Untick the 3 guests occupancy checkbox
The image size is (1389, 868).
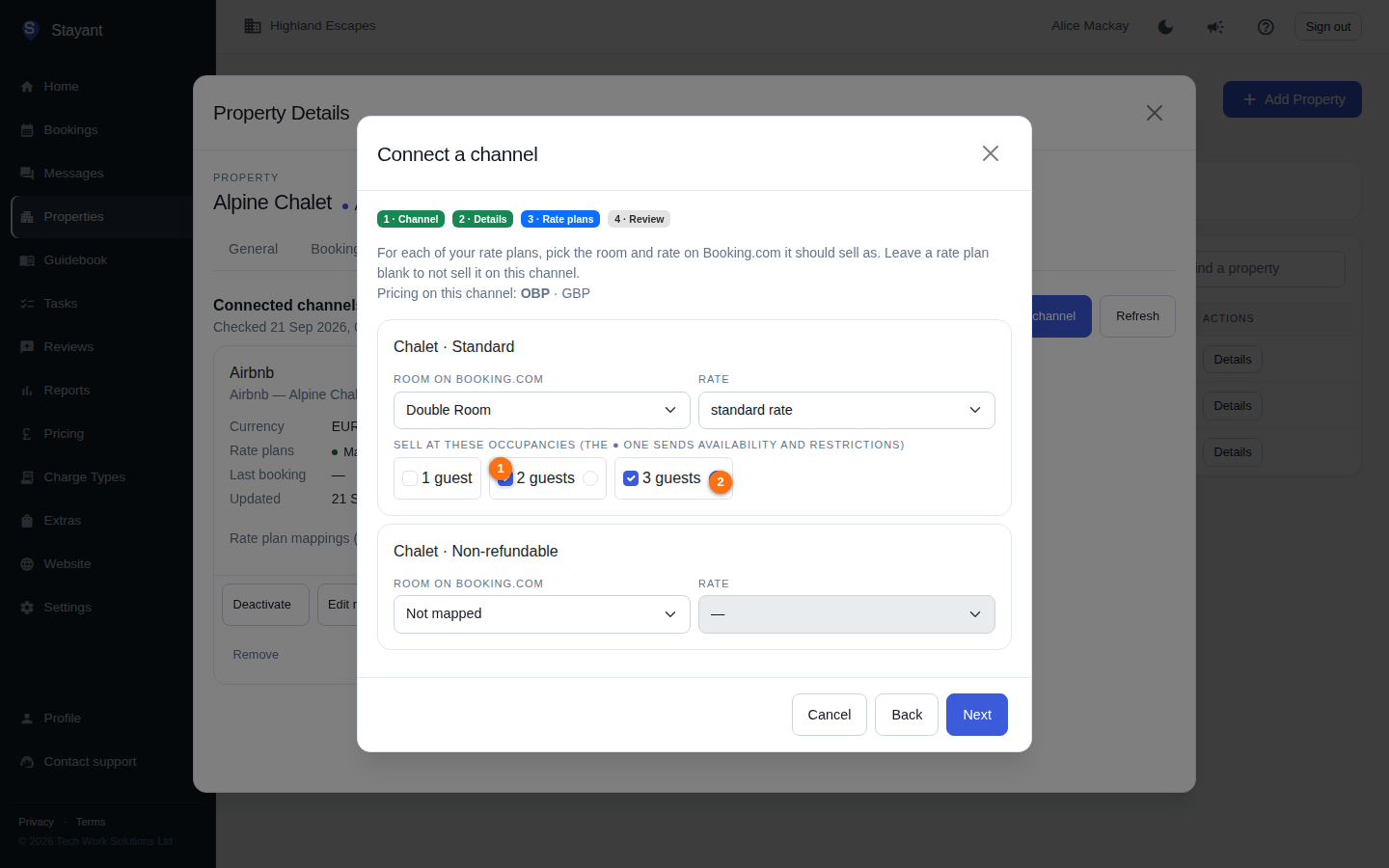click(x=631, y=478)
